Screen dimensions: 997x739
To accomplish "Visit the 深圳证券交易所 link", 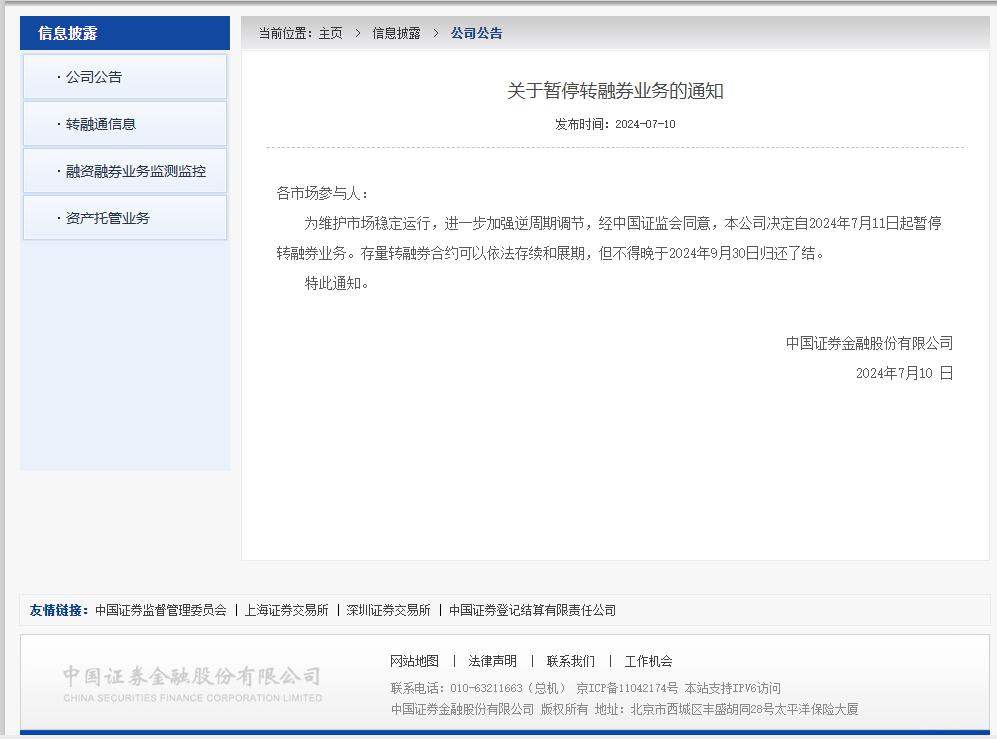I will (388, 611).
